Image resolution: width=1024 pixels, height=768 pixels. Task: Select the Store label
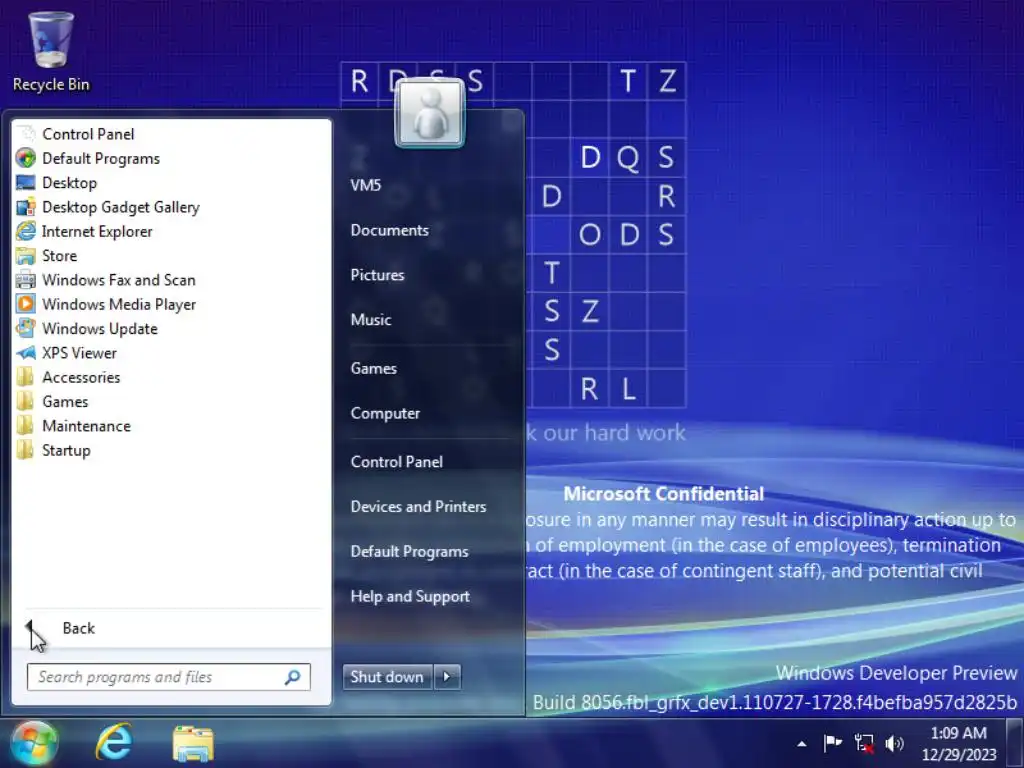[x=59, y=255]
